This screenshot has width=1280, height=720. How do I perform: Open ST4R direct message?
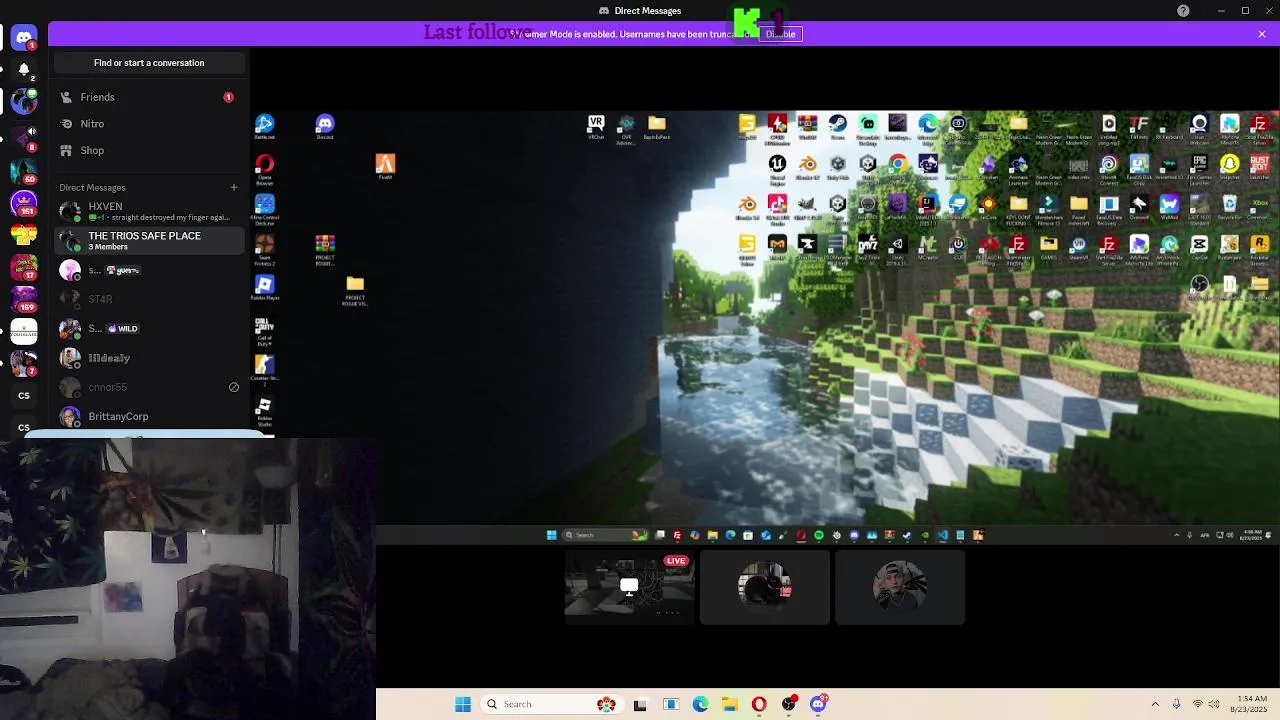(x=149, y=299)
